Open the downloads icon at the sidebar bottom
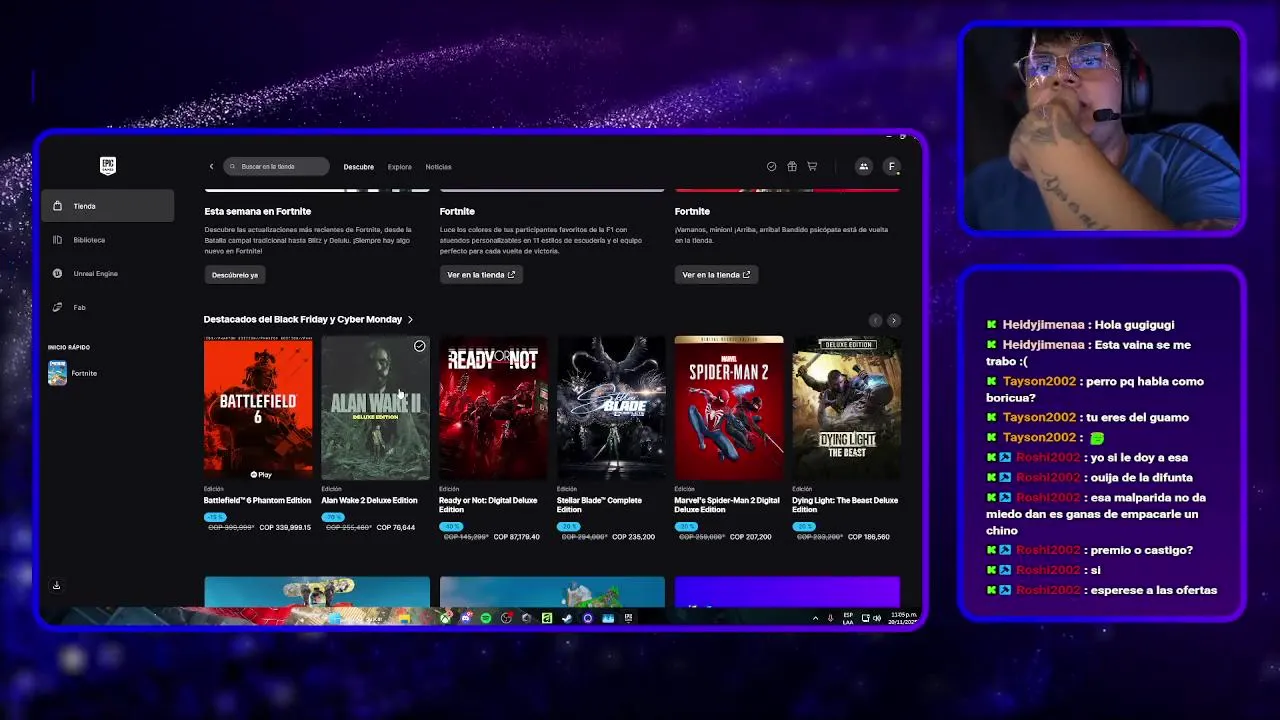Screen dimensions: 1280x720 click(x=56, y=585)
